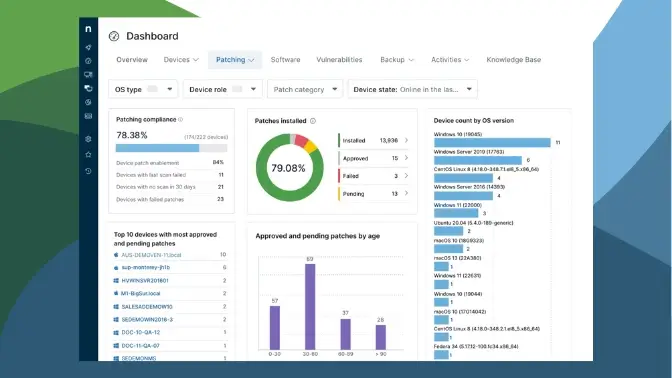Open the devices monitor icon in the sidebar
The height and width of the screenshot is (378, 672).
pos(88,75)
